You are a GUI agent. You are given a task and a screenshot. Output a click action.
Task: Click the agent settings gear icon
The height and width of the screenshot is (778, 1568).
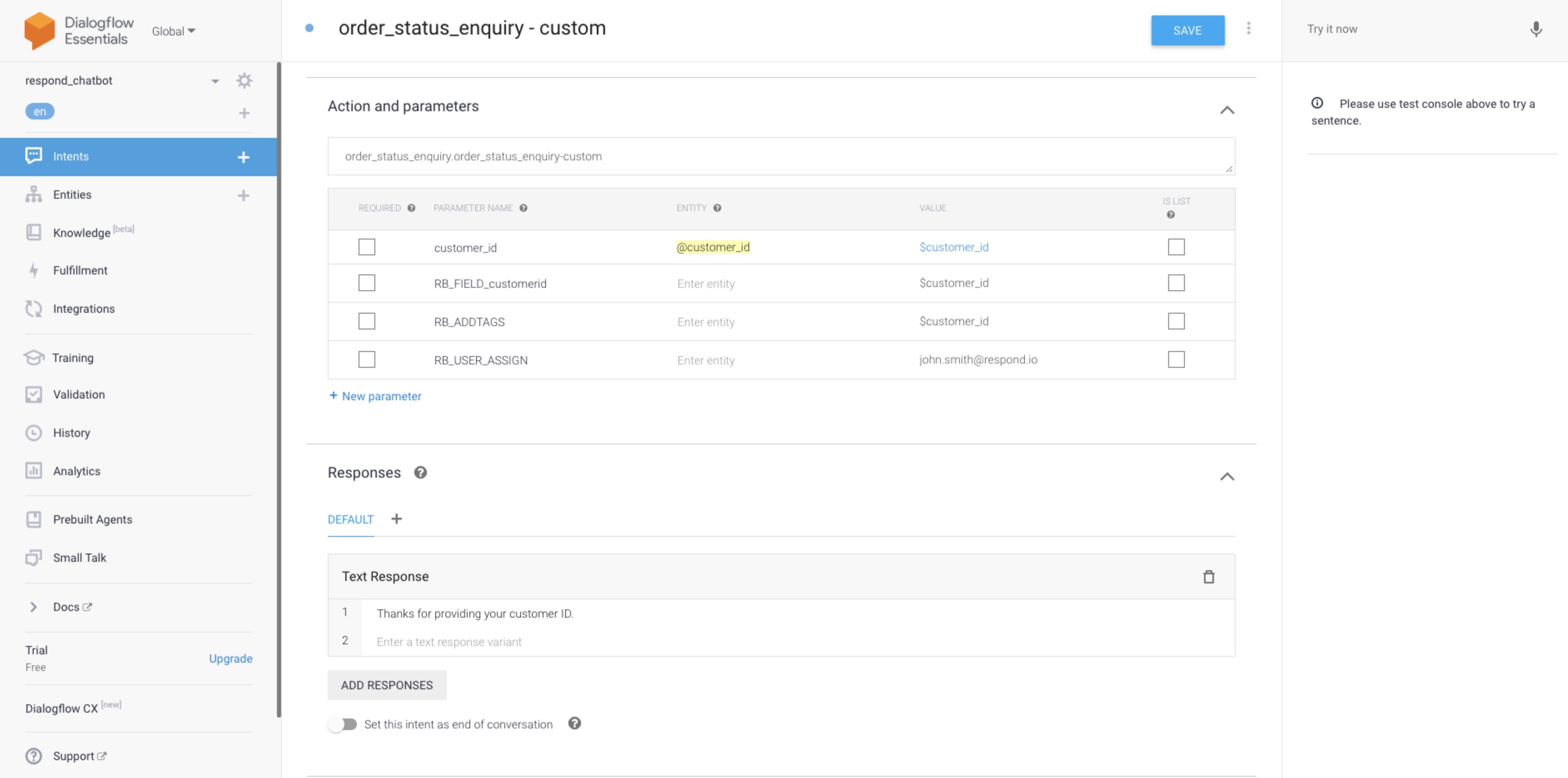tap(244, 80)
